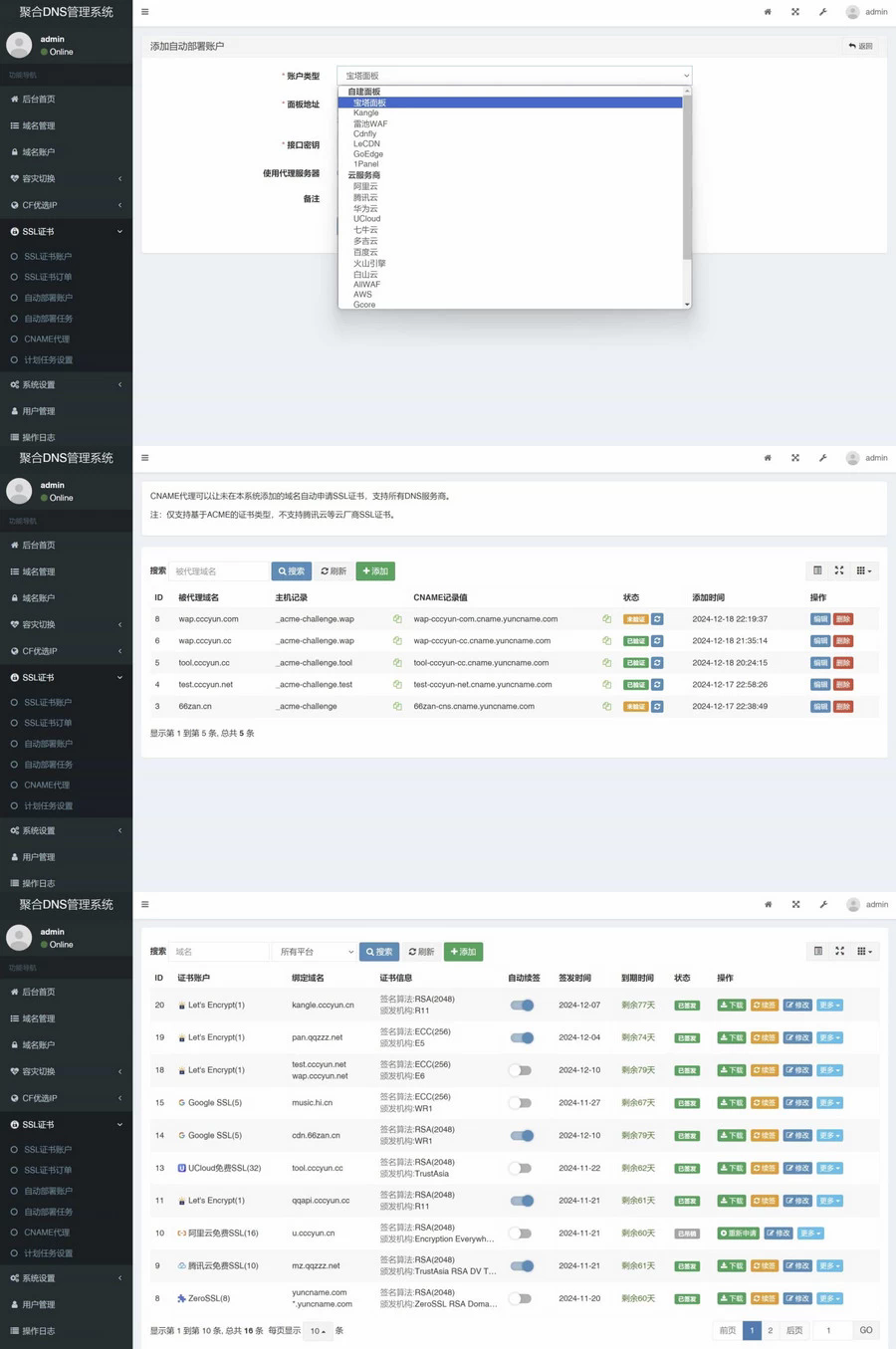Open the 账户类型 select showing 宝塔面板

tap(514, 76)
